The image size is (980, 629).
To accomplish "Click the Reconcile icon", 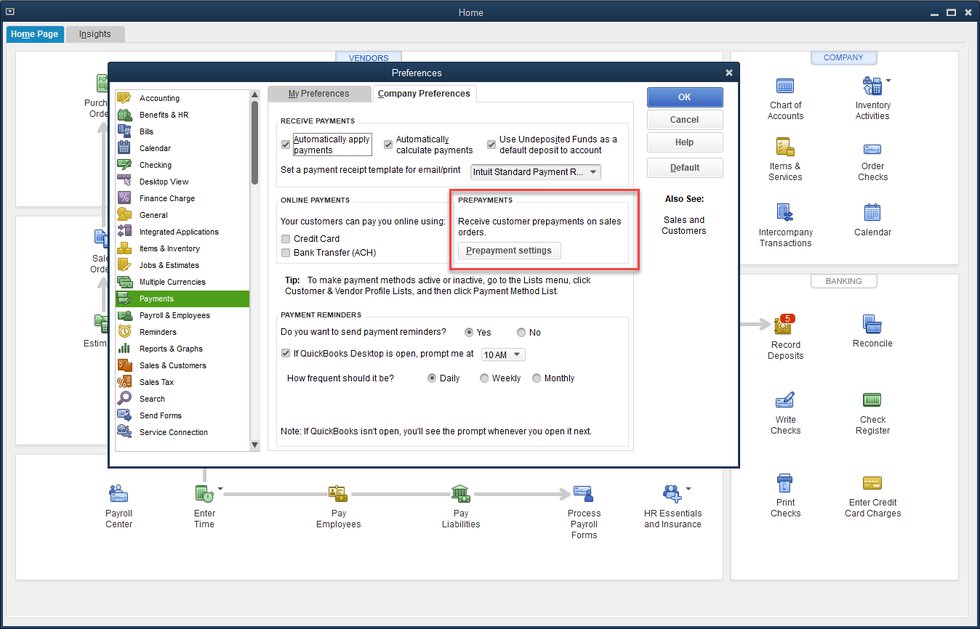I will 872,325.
